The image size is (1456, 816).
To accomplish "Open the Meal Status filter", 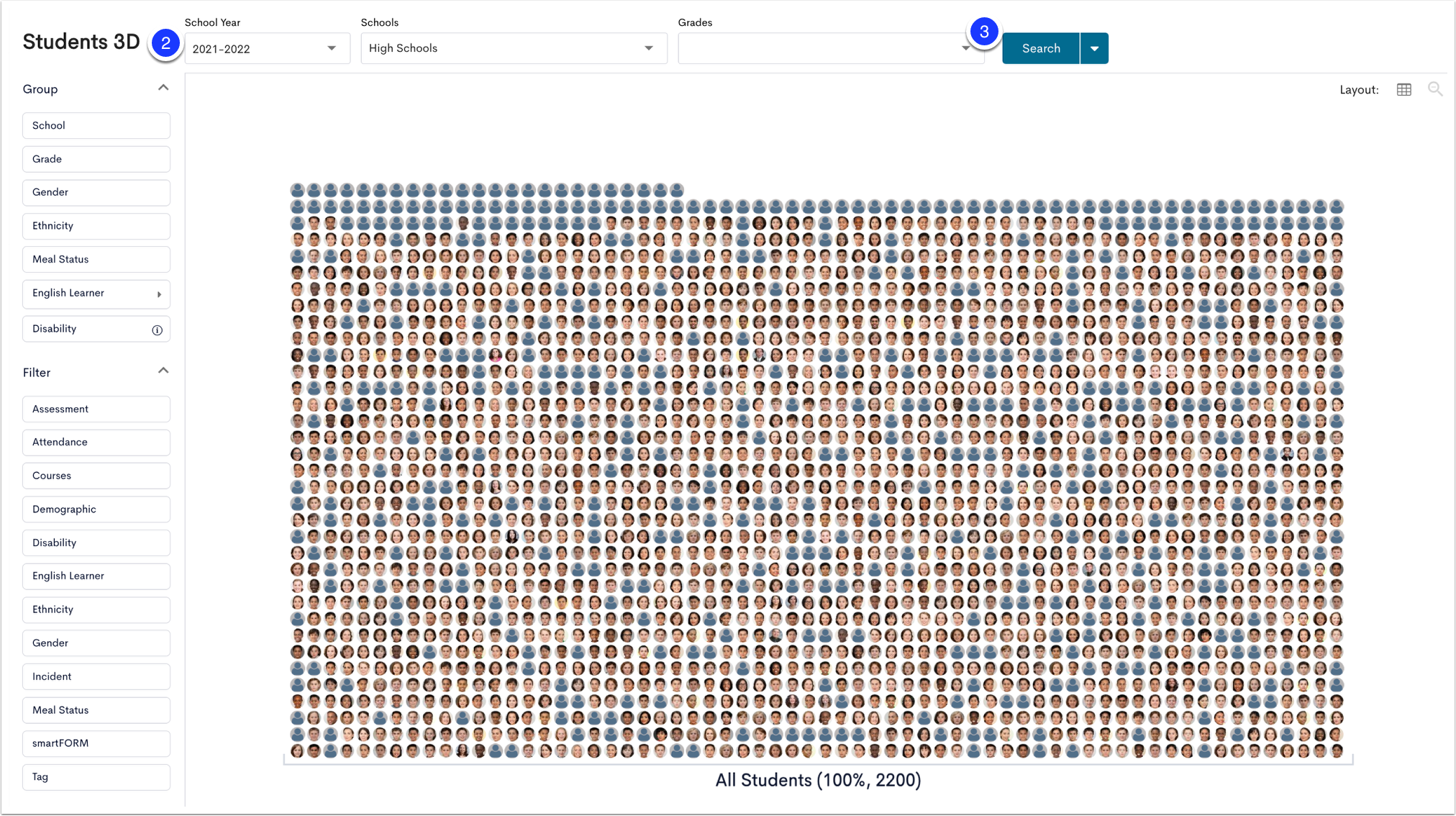I will [96, 710].
